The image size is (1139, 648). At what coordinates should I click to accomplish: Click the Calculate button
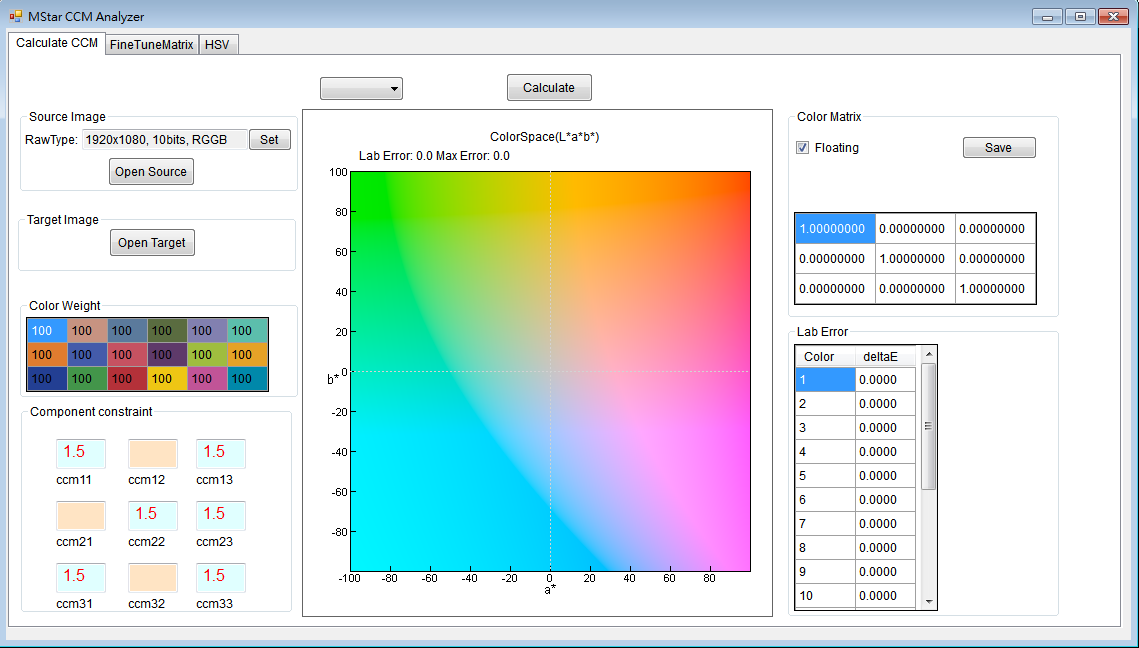tap(548, 87)
